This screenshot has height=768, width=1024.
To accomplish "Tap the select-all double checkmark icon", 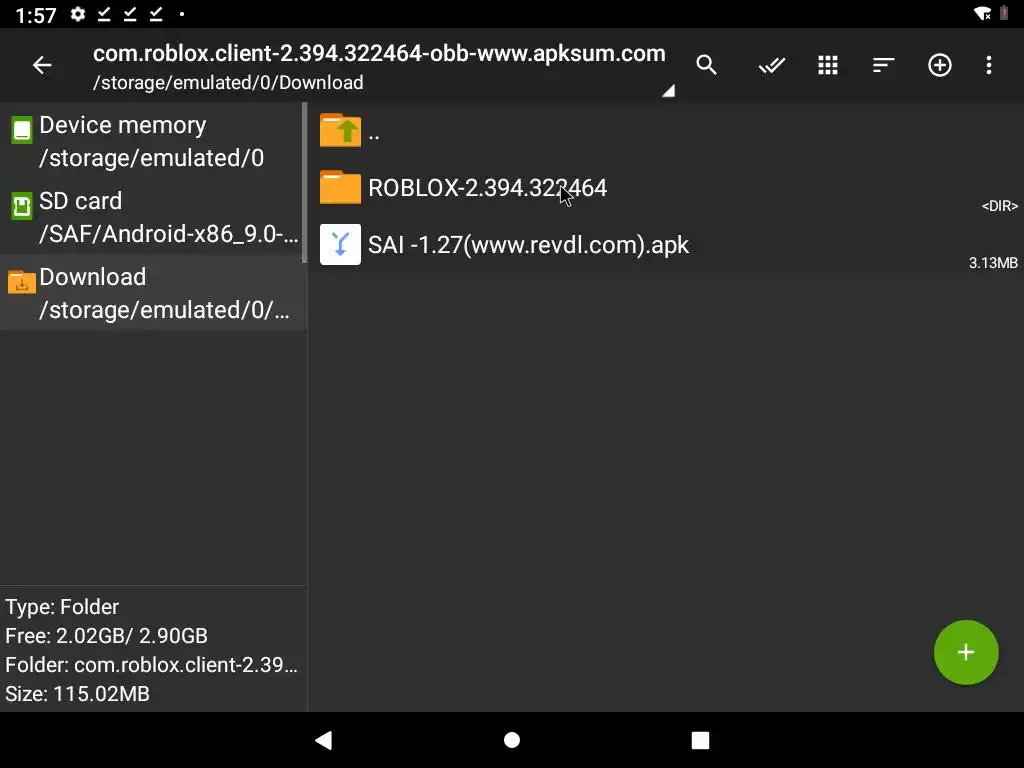I will point(771,65).
